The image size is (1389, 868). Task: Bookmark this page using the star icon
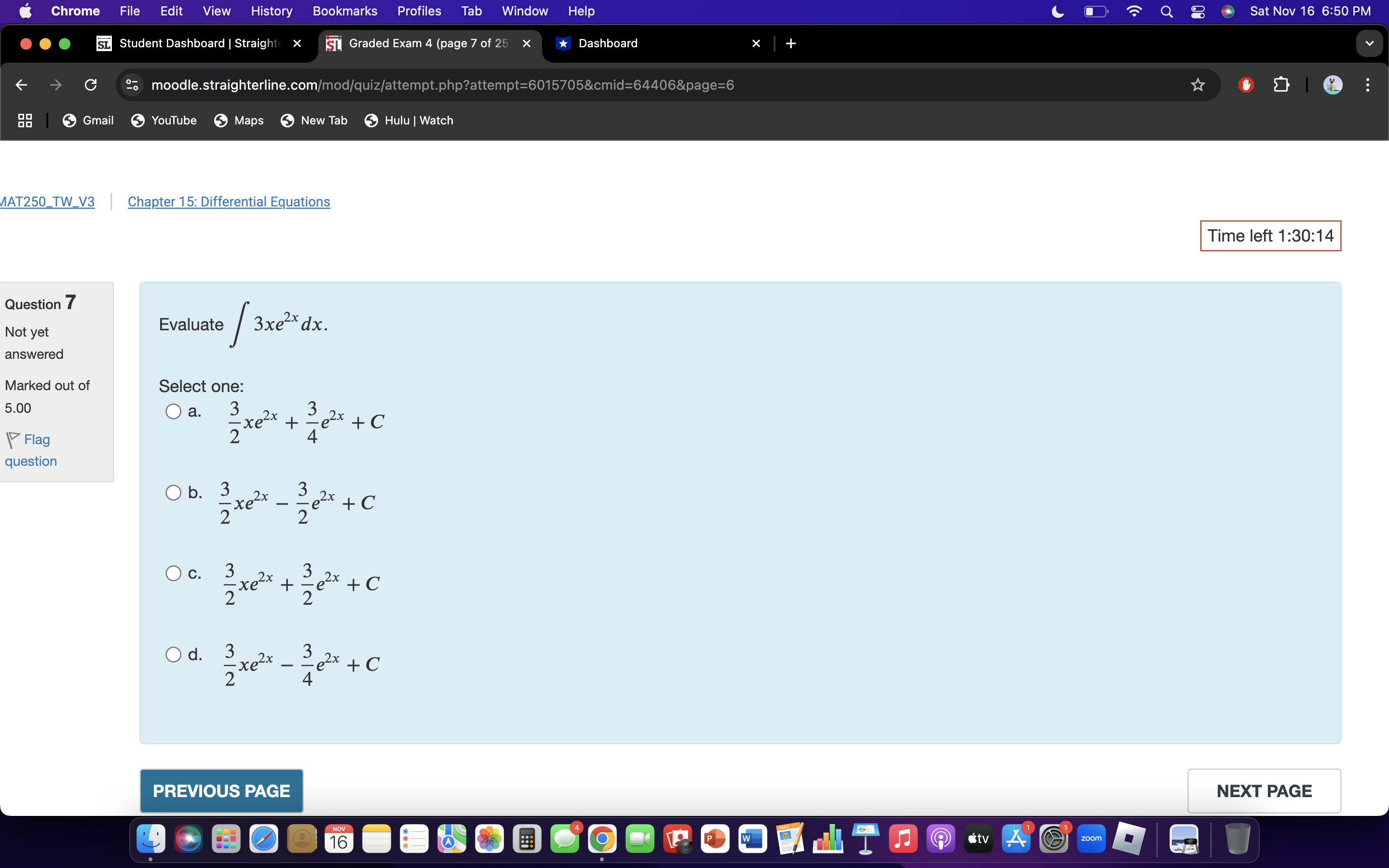(1198, 84)
